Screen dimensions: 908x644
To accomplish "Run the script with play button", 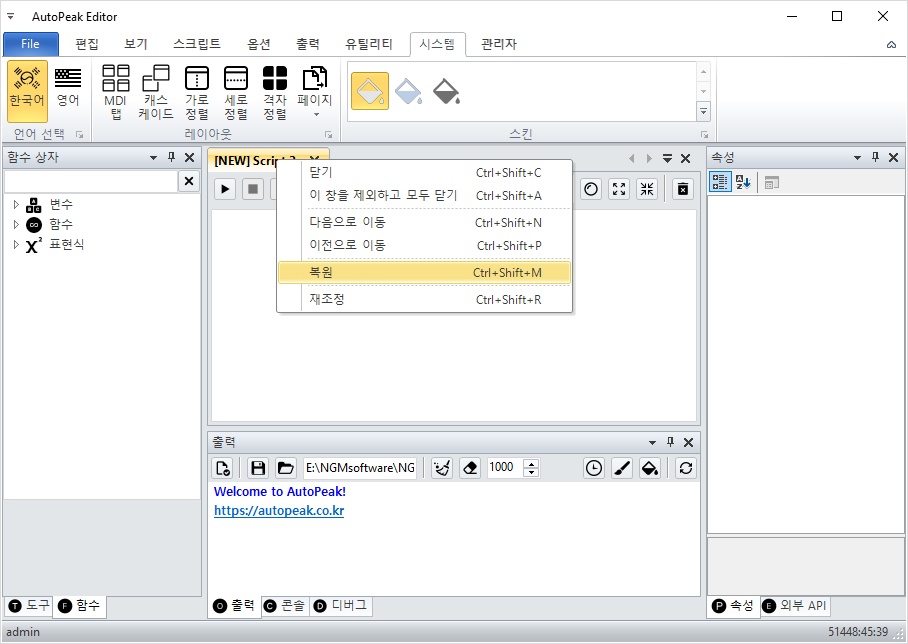I will point(225,189).
